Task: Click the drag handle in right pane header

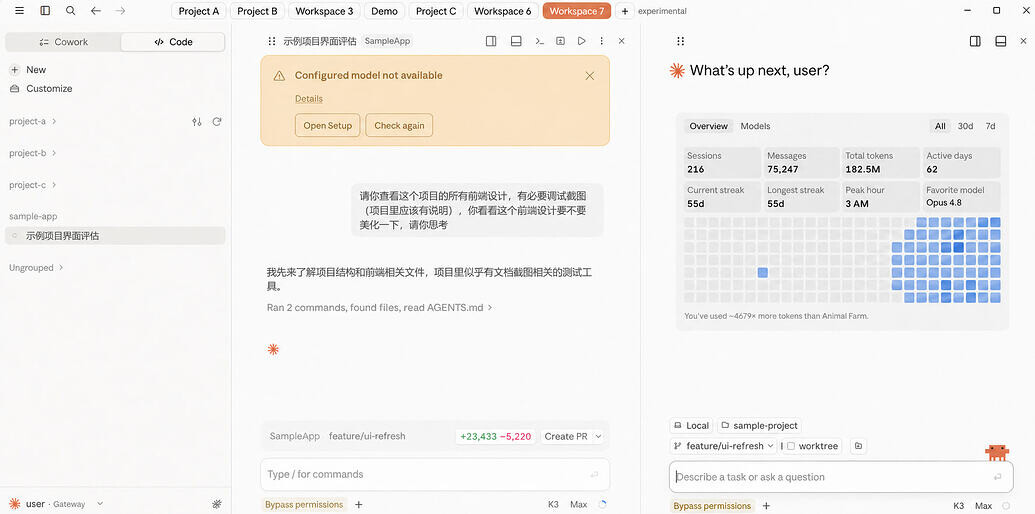Action: [681, 41]
